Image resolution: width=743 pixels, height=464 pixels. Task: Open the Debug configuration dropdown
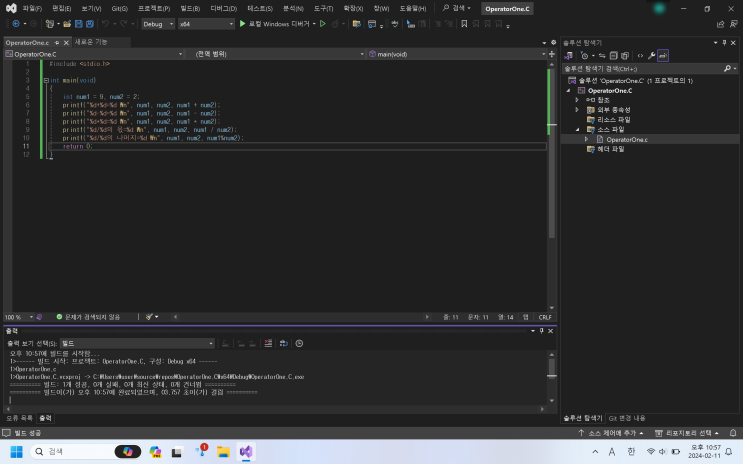tap(157, 23)
